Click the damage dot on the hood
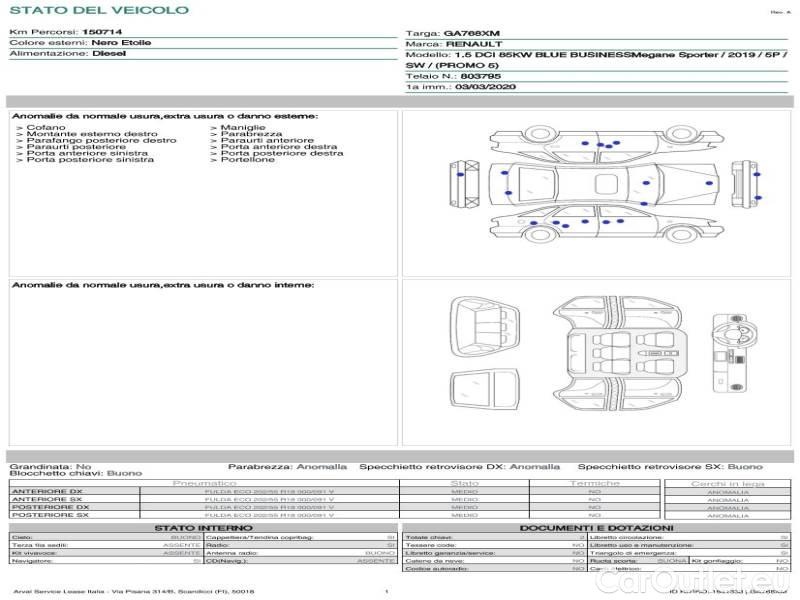This screenshot has width=800, height=600. click(x=508, y=190)
